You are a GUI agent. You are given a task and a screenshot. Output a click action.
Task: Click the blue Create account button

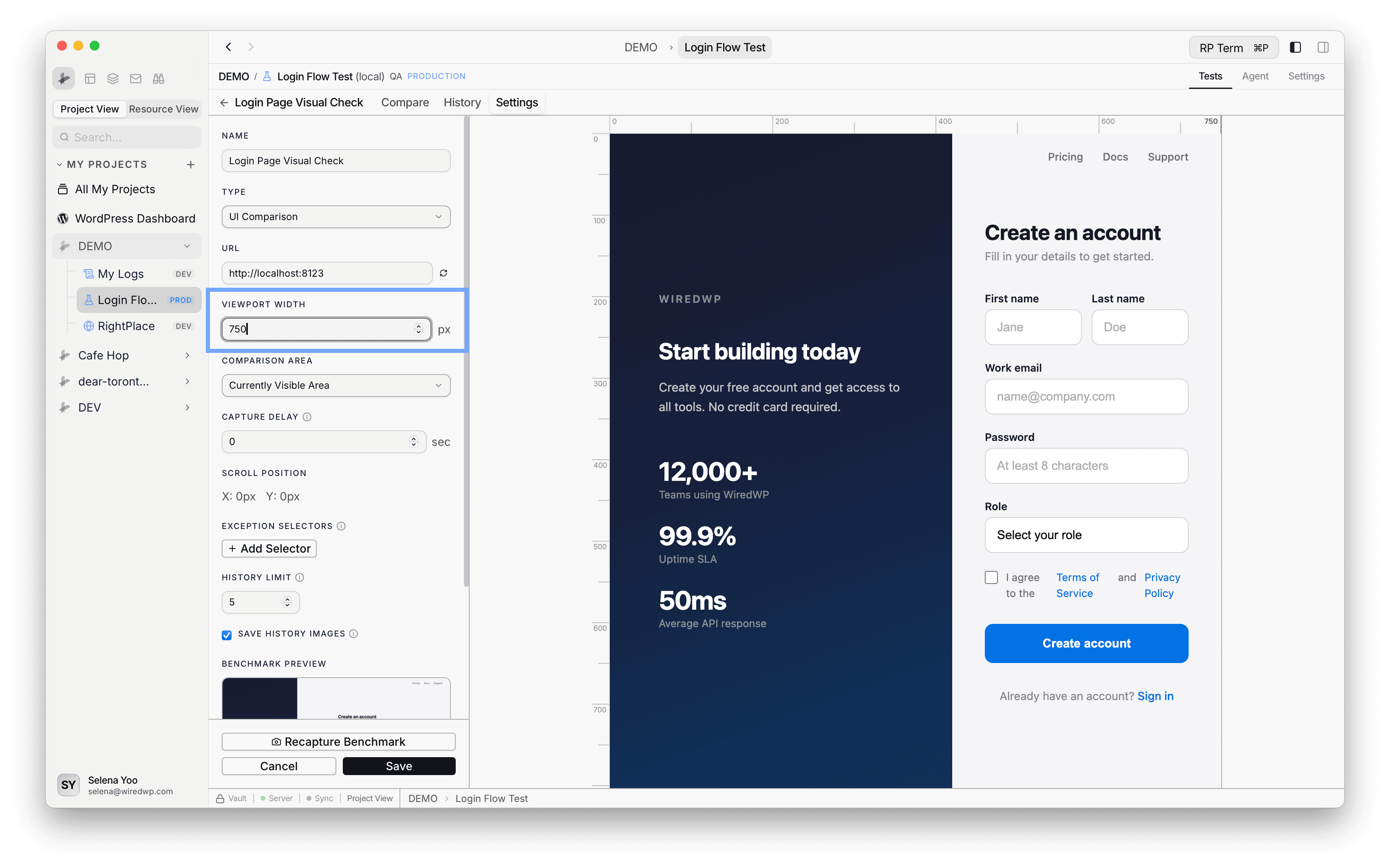pyautogui.click(x=1086, y=643)
